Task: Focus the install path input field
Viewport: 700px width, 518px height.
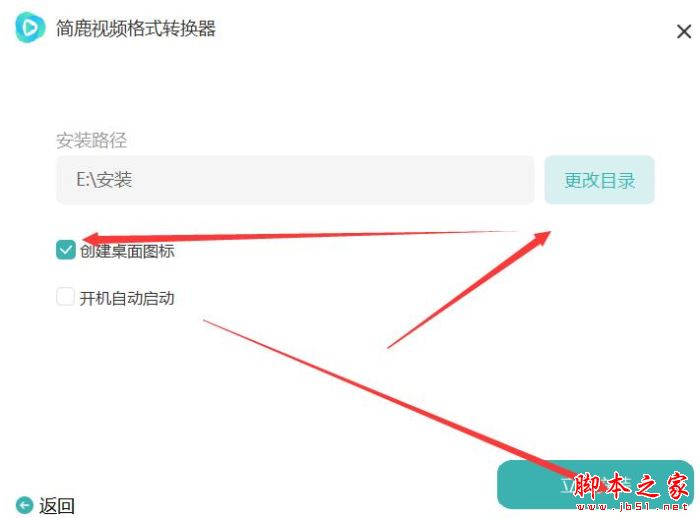Action: pyautogui.click(x=295, y=180)
